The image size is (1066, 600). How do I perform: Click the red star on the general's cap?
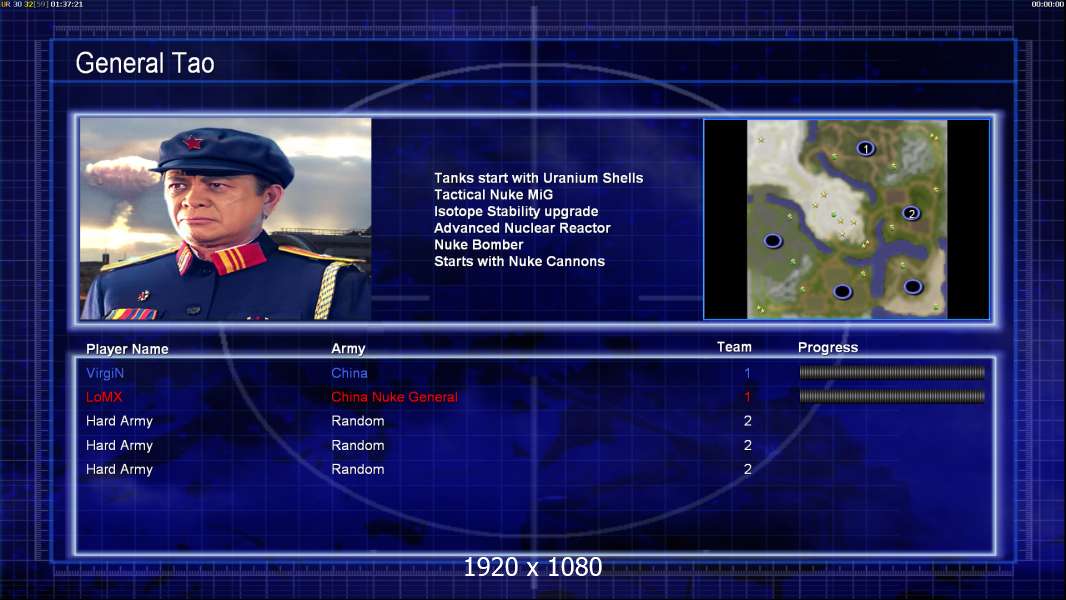(x=193, y=142)
